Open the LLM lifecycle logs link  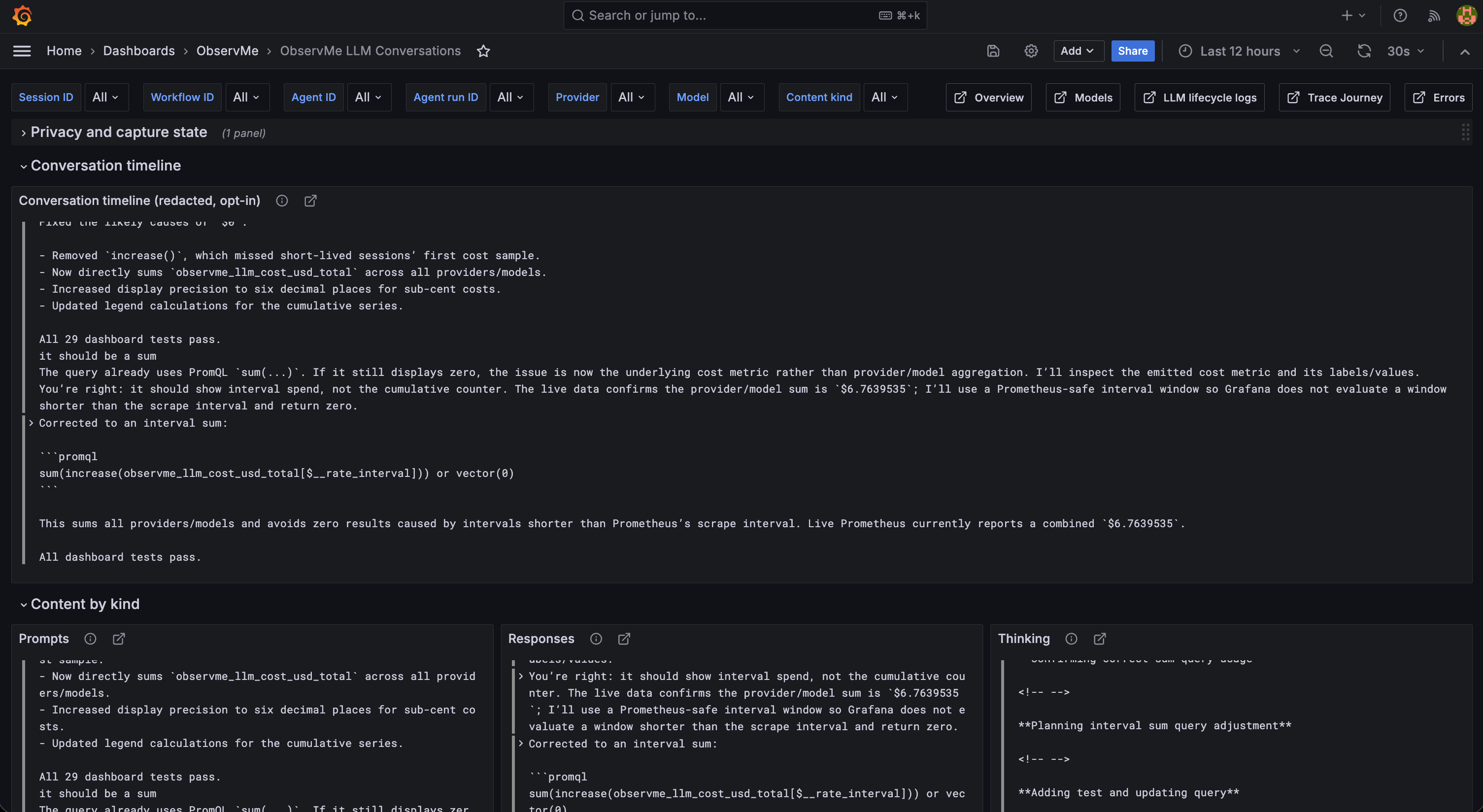coord(1199,98)
